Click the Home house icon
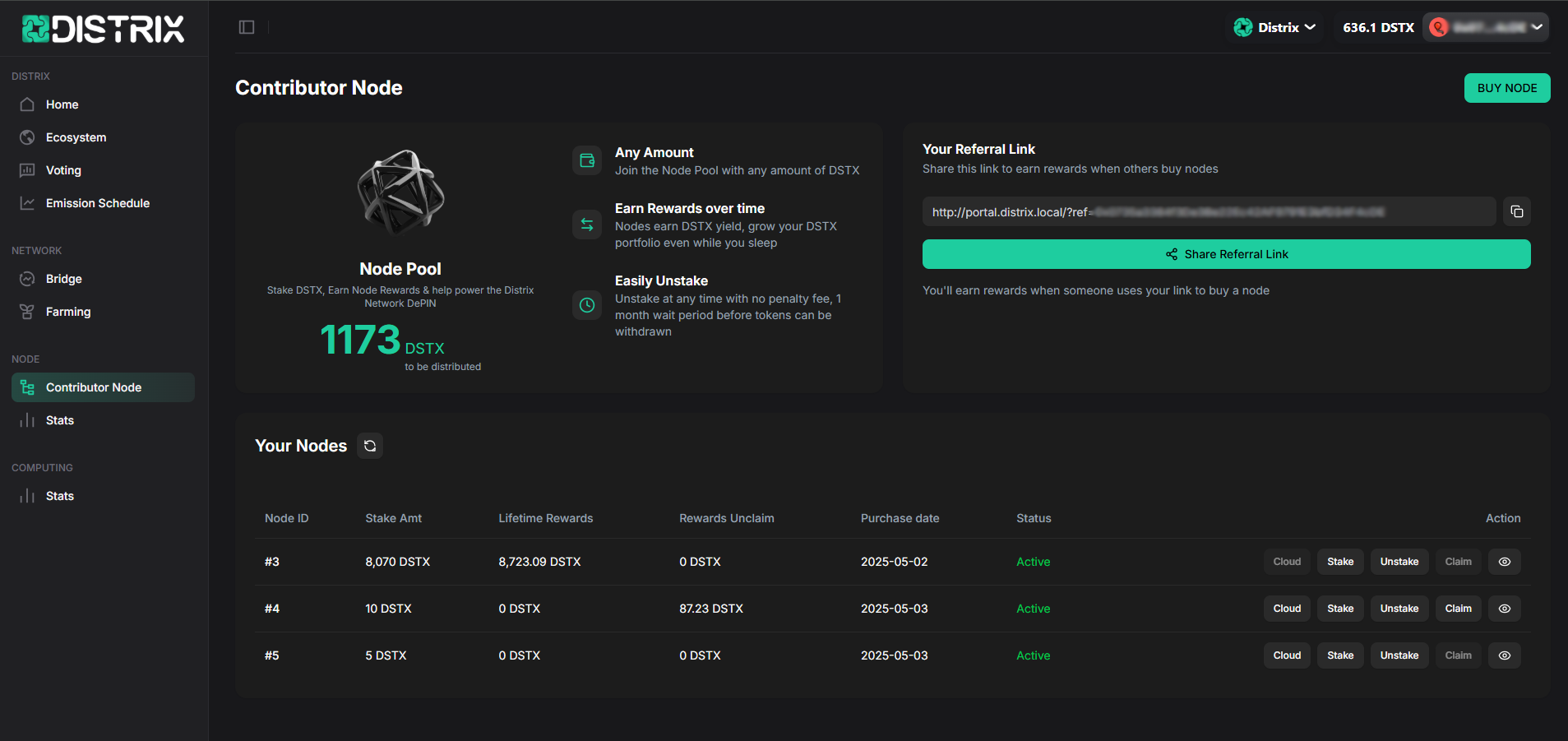Image resolution: width=1568 pixels, height=741 pixels. pyautogui.click(x=27, y=104)
